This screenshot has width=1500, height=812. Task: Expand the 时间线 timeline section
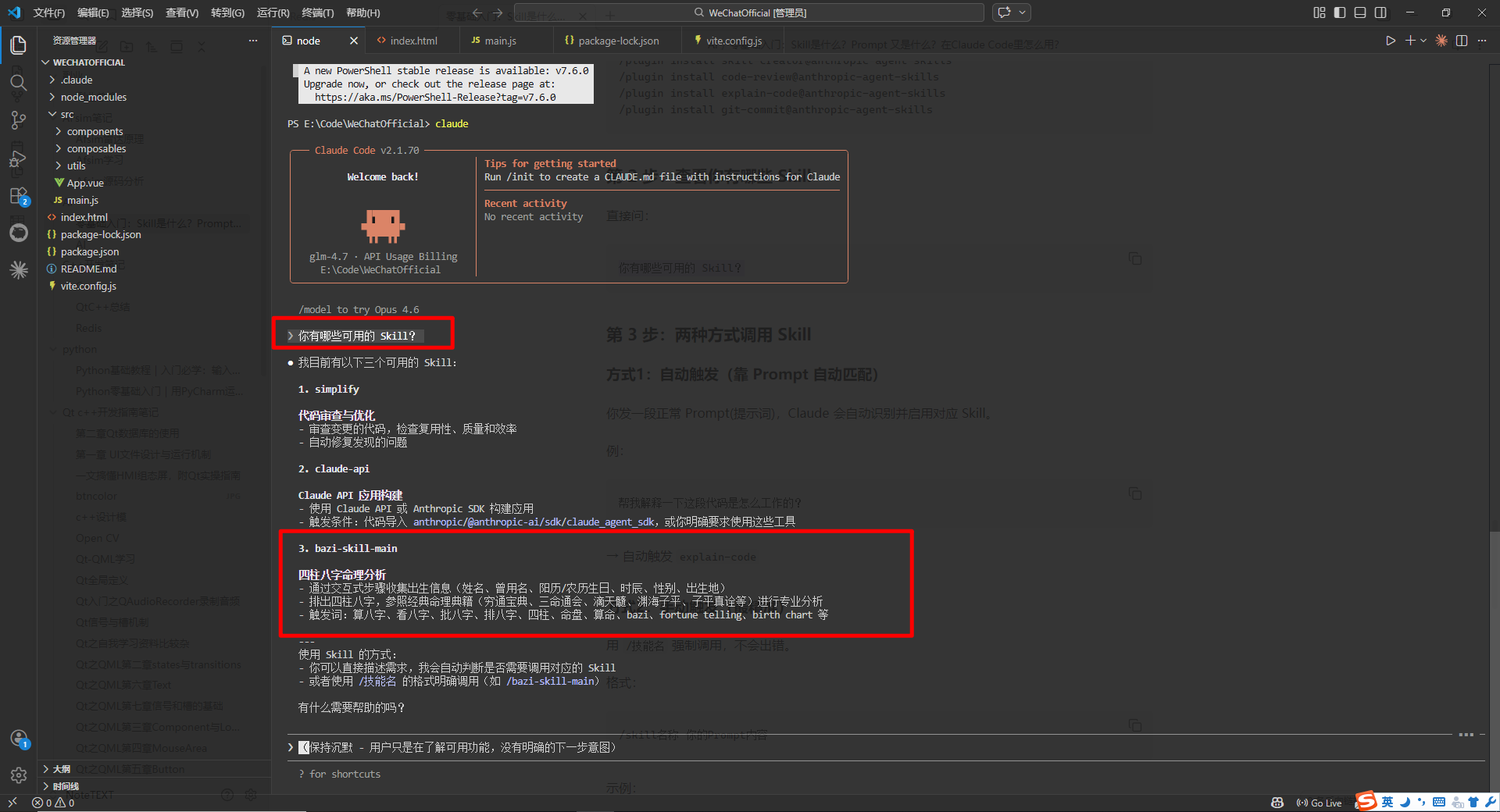[65, 786]
